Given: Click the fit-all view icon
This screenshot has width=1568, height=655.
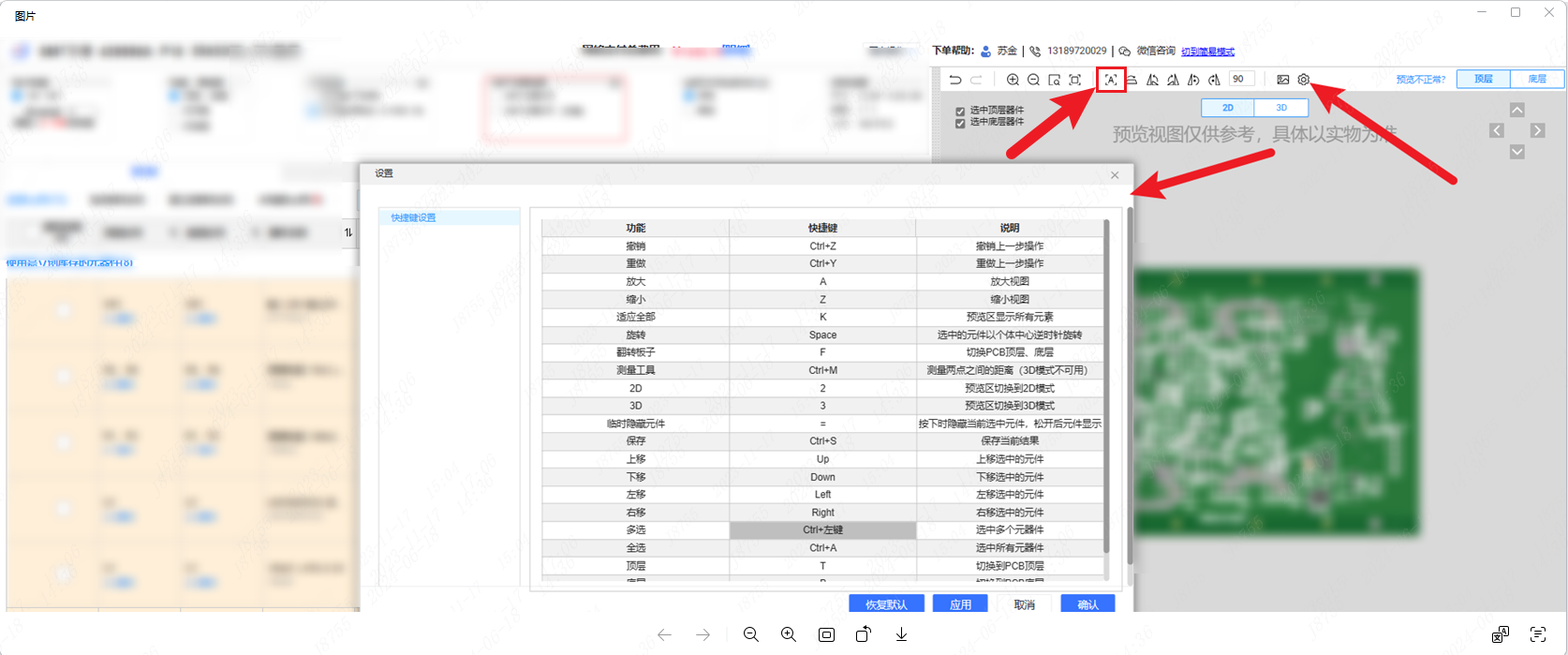Looking at the screenshot, I should 1074,80.
